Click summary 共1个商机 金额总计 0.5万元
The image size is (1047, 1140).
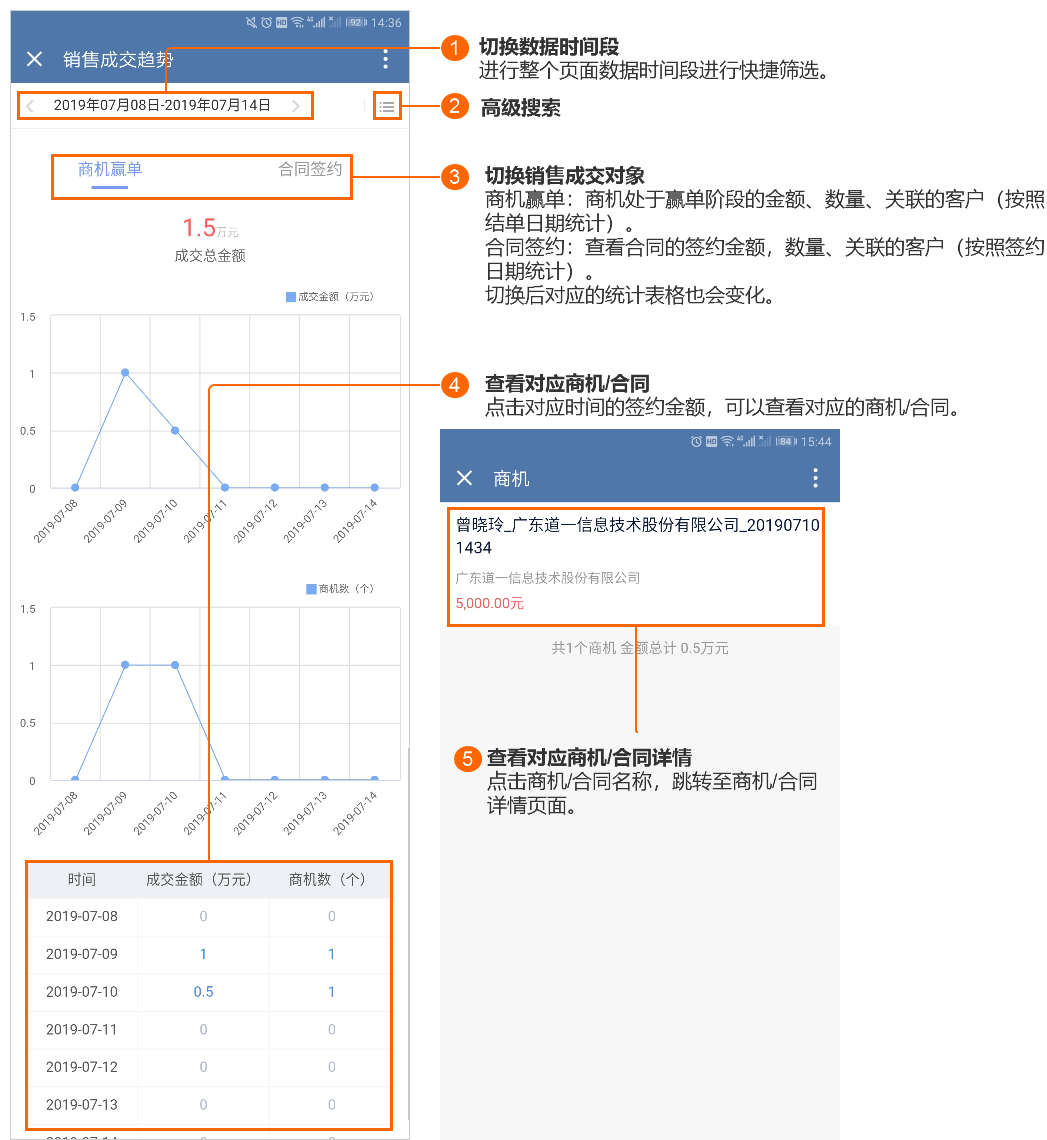pyautogui.click(x=640, y=648)
